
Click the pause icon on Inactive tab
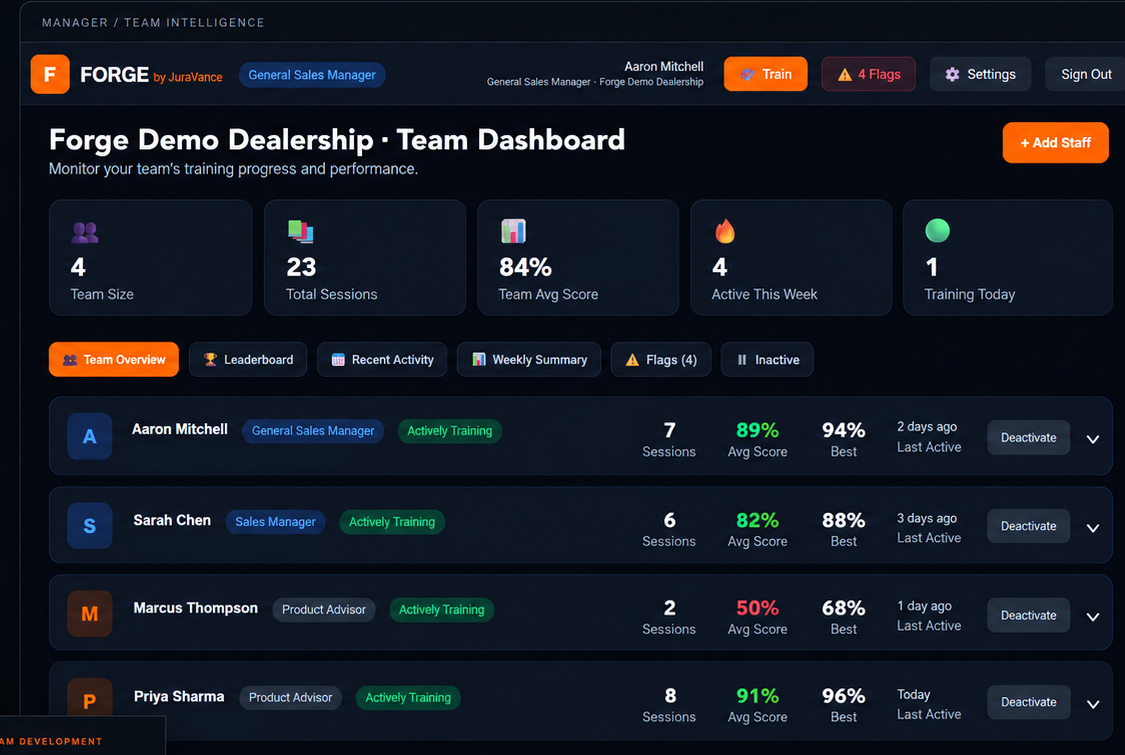click(x=742, y=360)
